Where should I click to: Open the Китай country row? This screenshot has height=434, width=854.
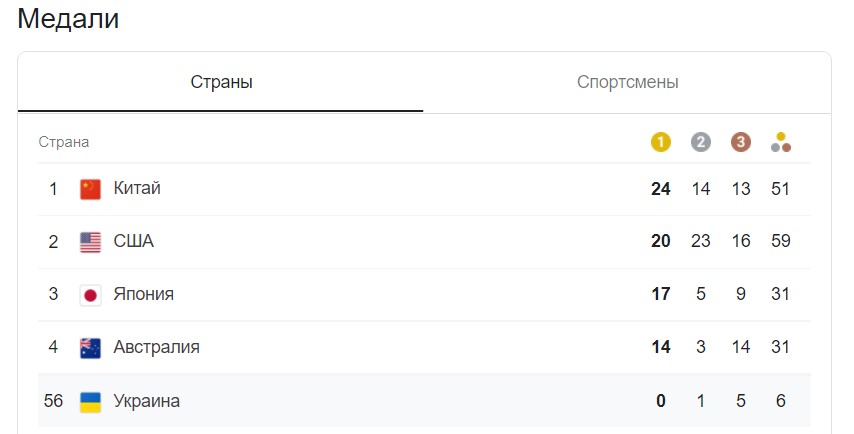pos(424,189)
